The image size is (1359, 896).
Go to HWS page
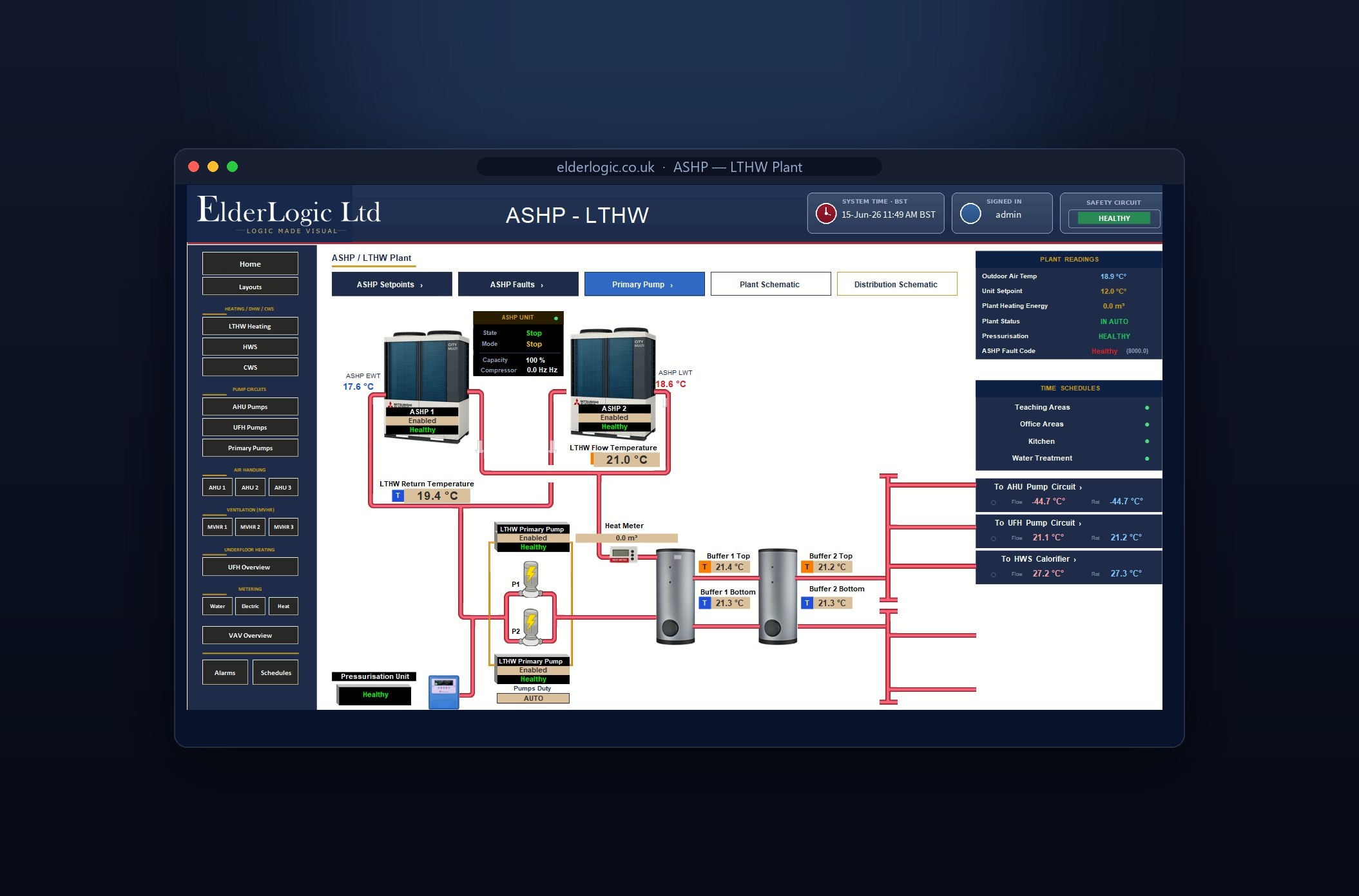250,347
